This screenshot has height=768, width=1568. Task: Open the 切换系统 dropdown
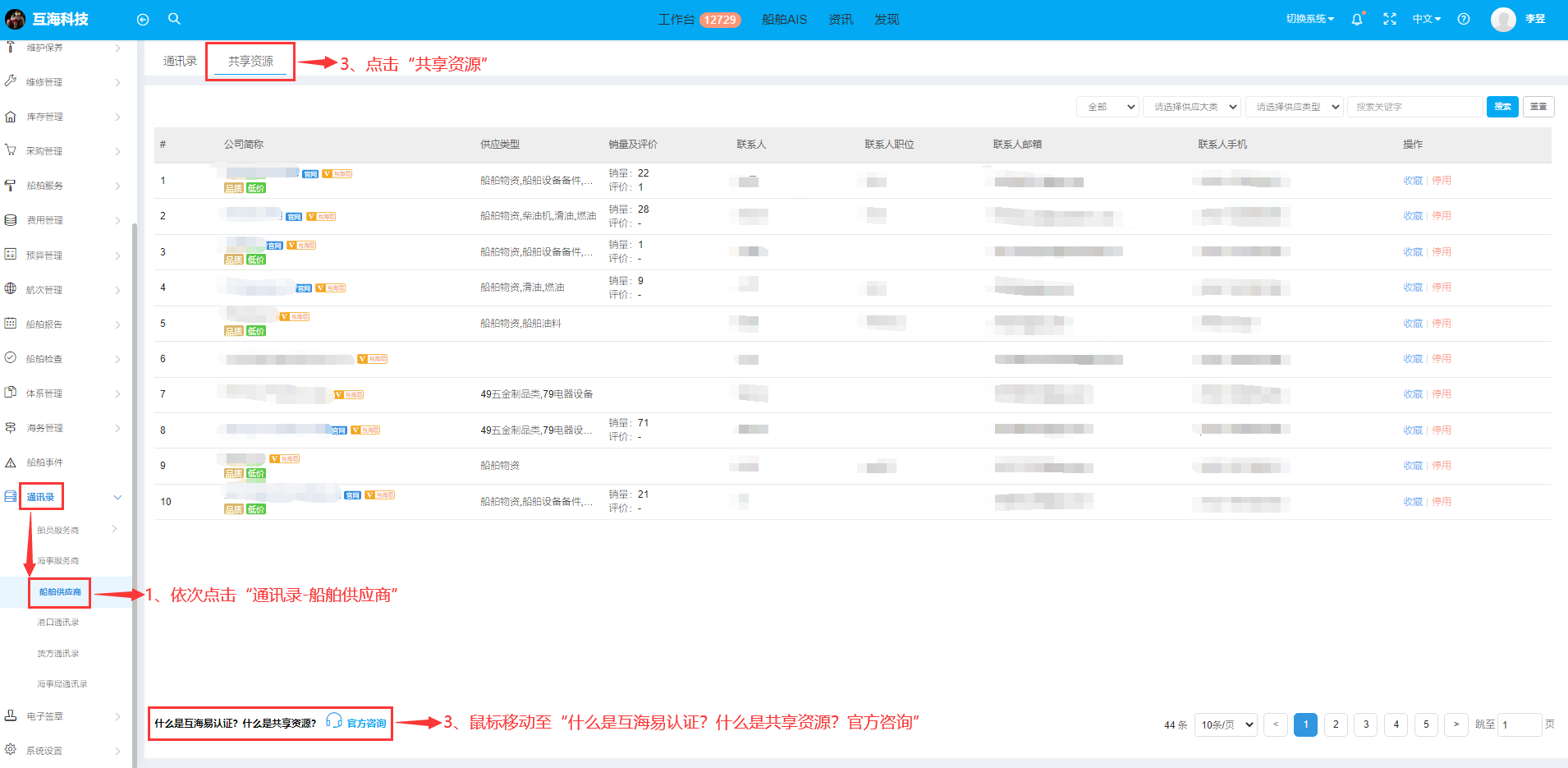(x=1310, y=19)
